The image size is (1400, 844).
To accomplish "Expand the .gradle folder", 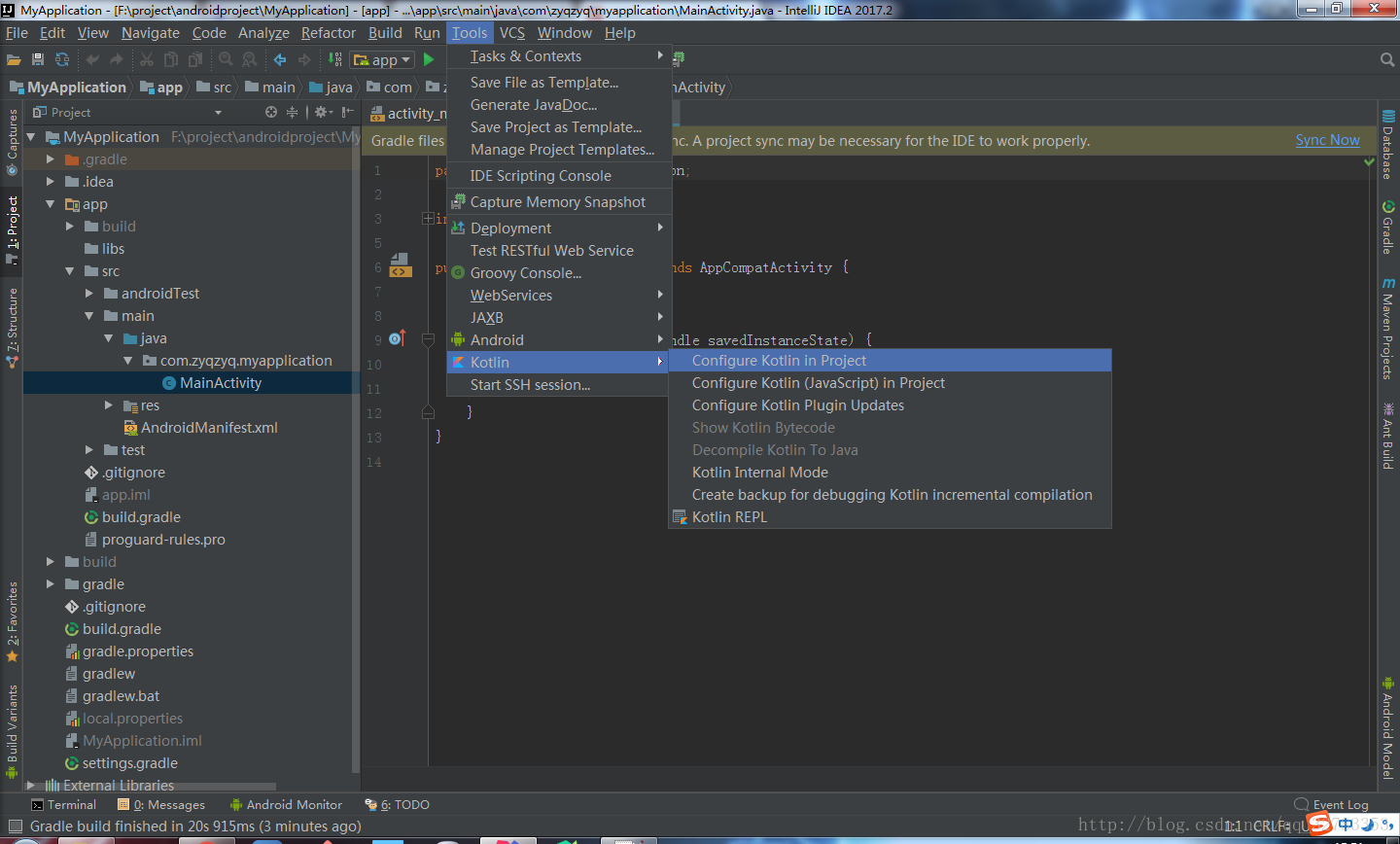I will coord(51,159).
